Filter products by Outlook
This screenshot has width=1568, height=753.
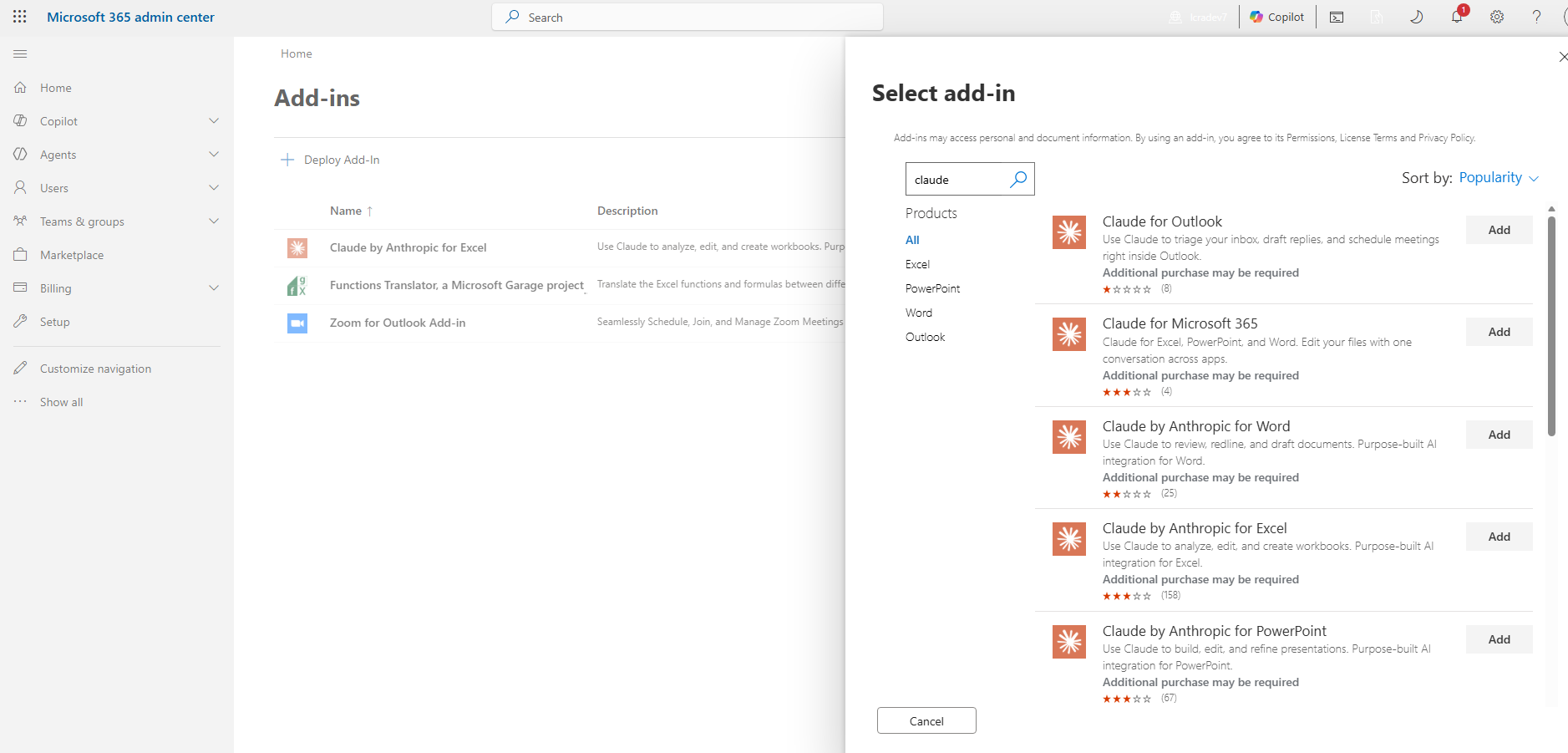click(926, 337)
